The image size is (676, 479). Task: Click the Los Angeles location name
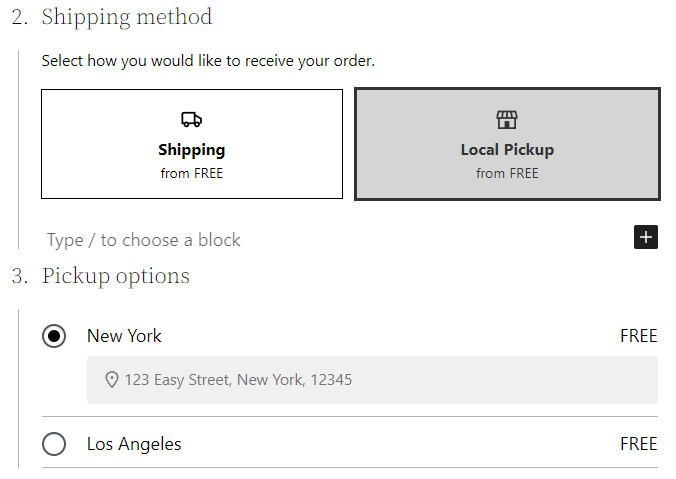click(134, 444)
